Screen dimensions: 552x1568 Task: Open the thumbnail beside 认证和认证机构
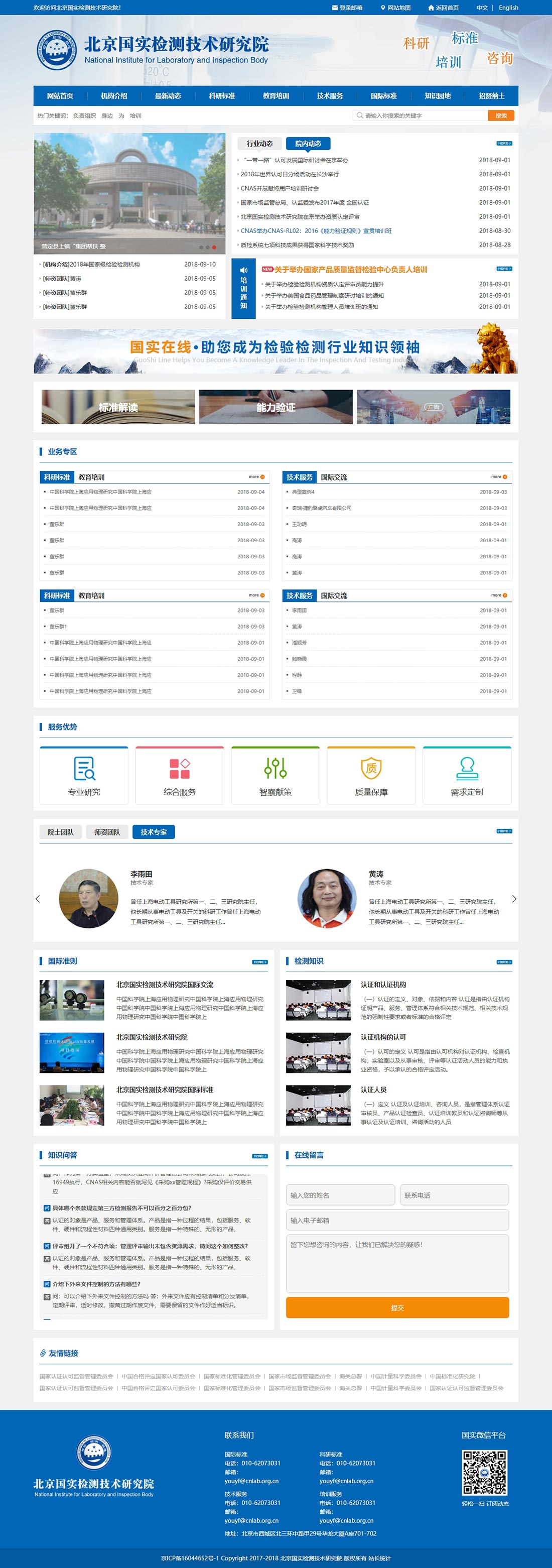(x=318, y=1000)
